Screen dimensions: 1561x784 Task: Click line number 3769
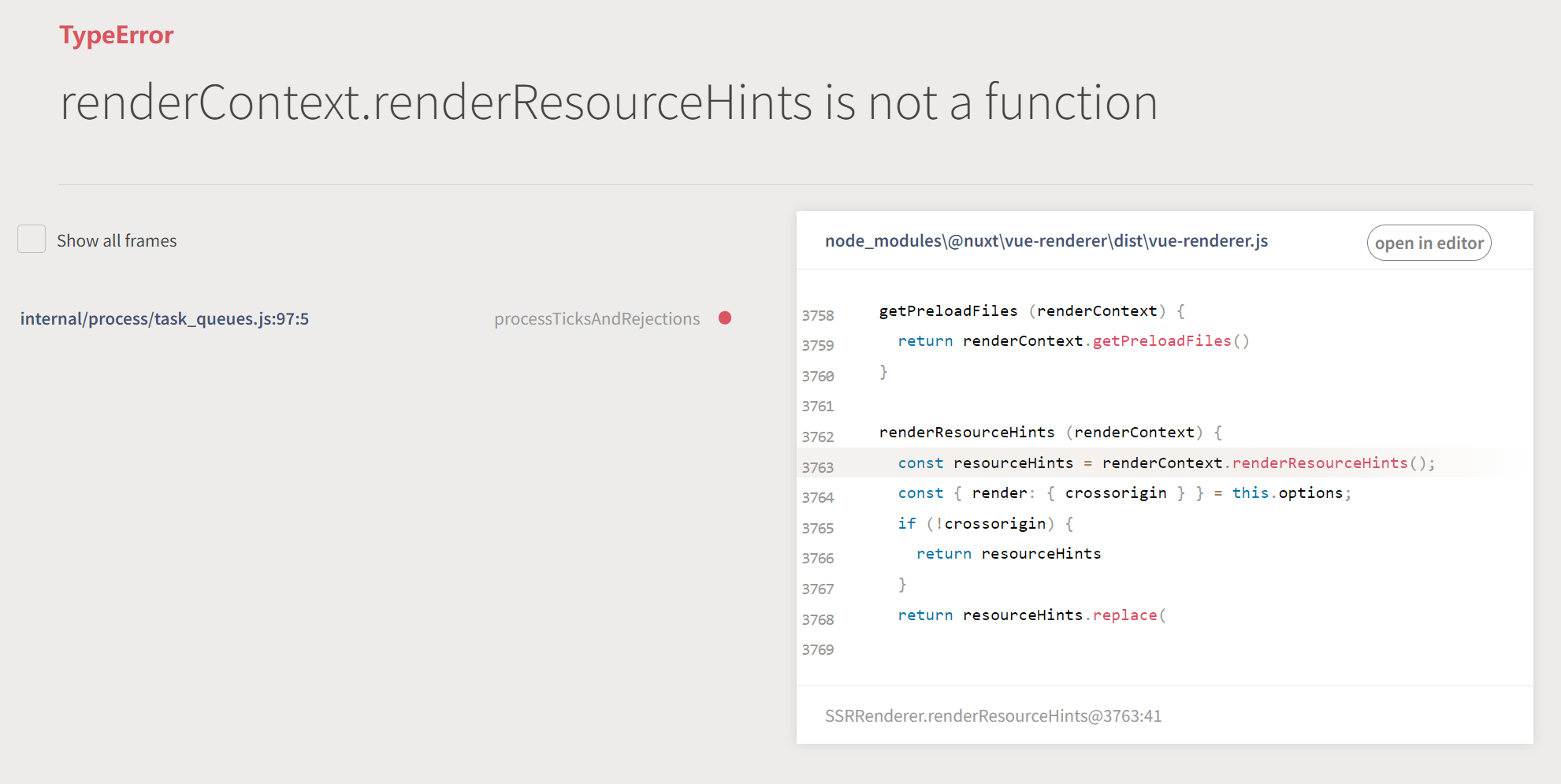tap(817, 649)
